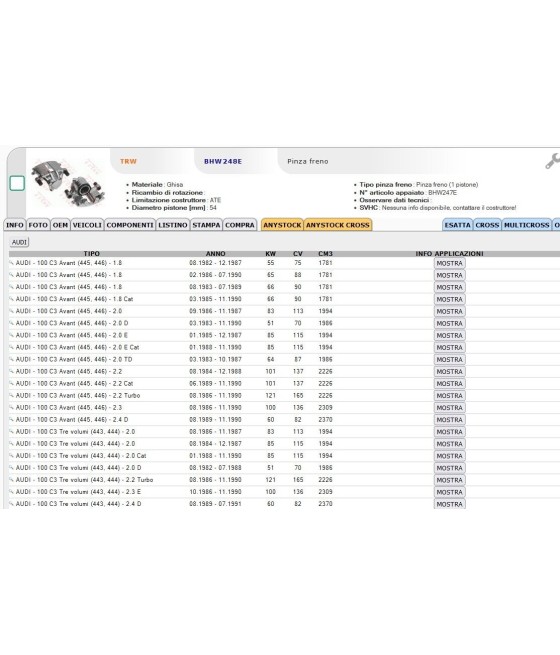Screen dimensions: 560x655
Task: Click the CV column header
Action: click(298, 254)
